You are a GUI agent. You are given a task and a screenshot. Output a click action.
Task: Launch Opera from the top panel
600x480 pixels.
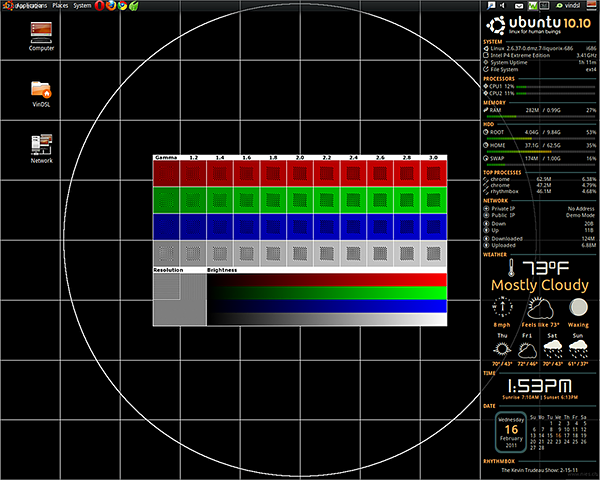[x=99, y=5]
